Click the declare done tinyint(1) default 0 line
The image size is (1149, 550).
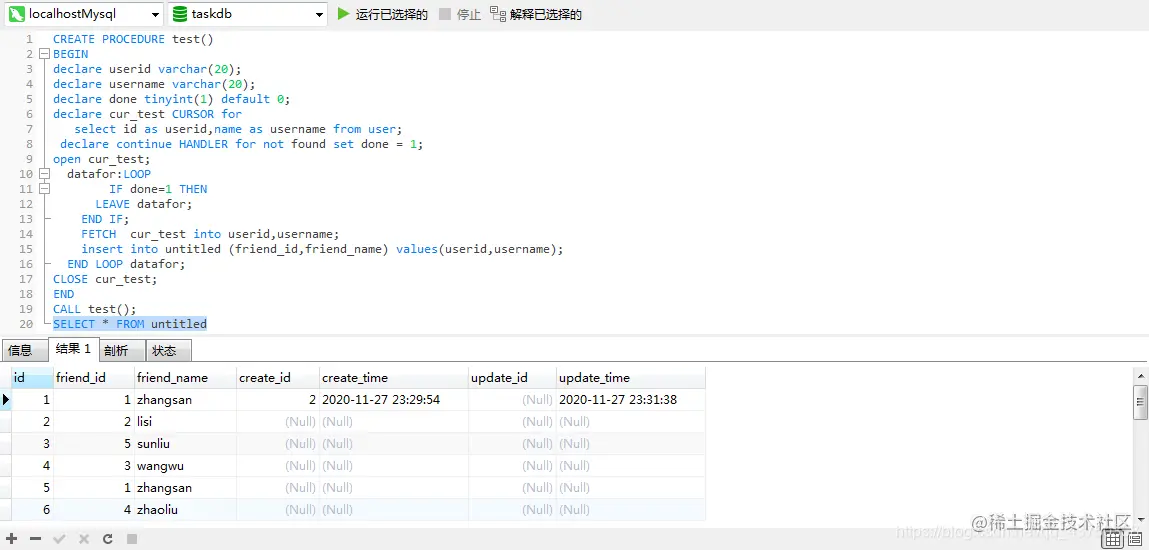click(171, 99)
